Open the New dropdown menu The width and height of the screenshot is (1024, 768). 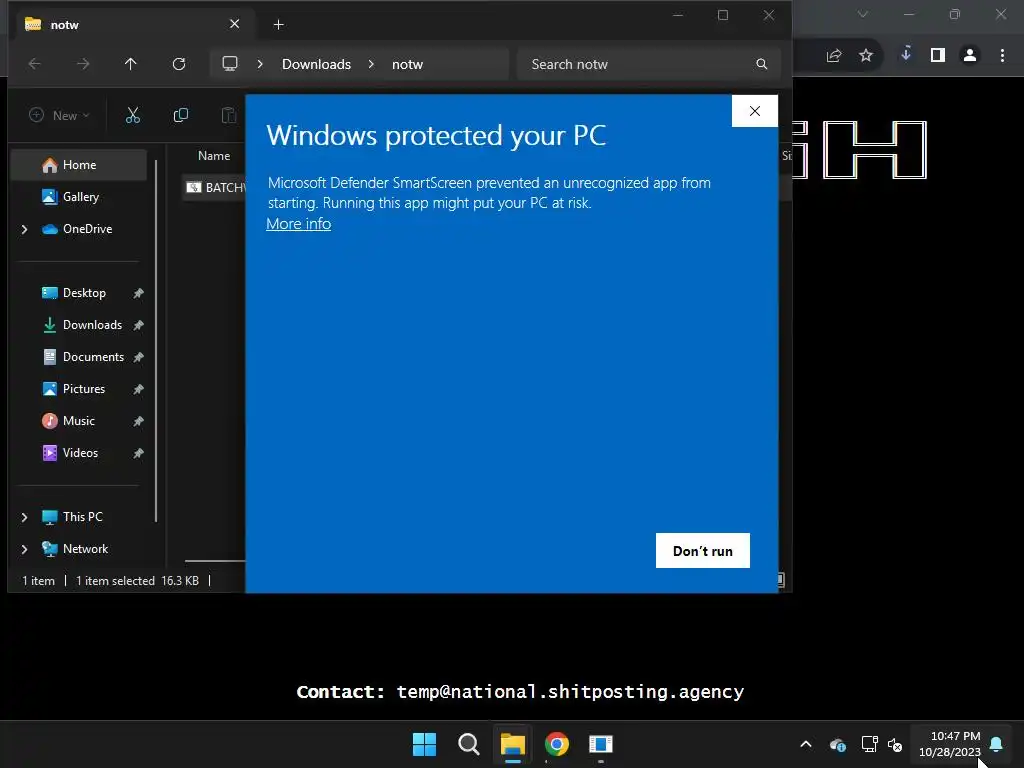59,116
